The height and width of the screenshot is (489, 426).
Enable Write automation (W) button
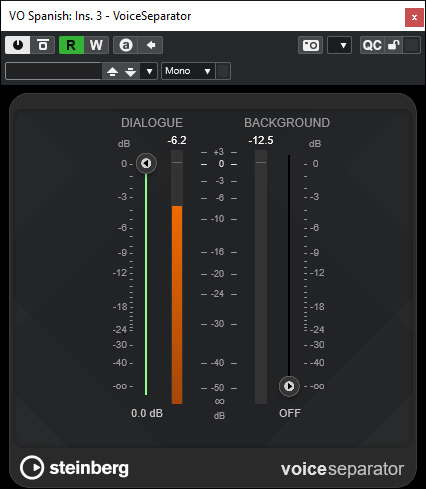[x=96, y=45]
